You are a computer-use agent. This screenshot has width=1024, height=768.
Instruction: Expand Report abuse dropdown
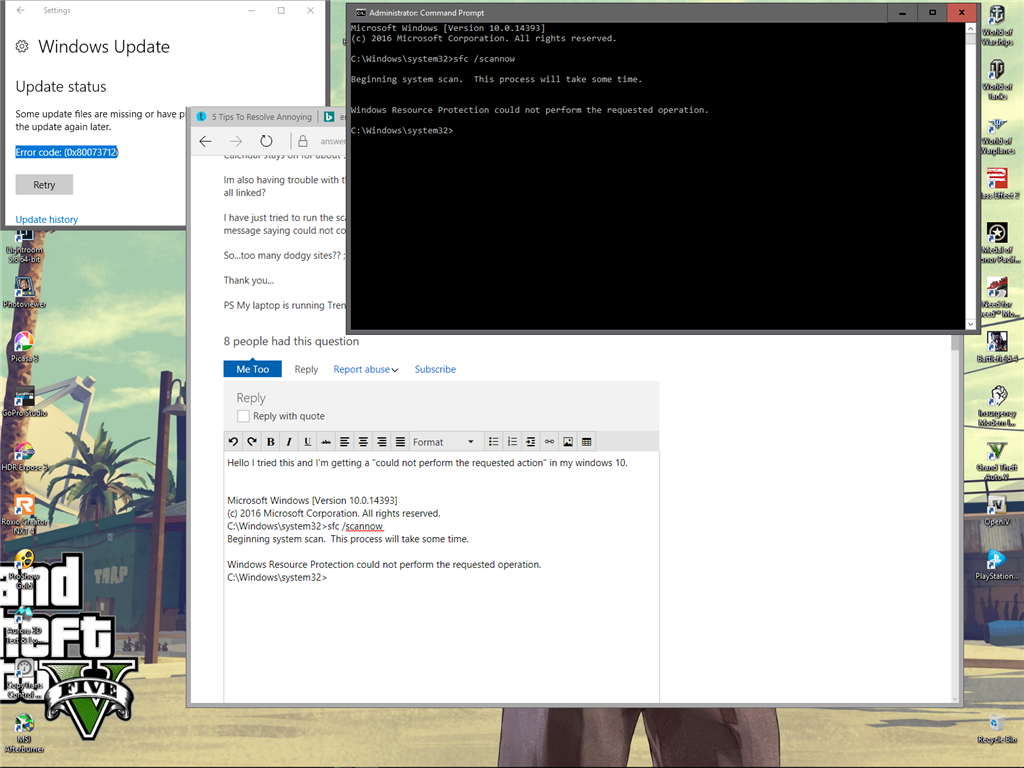tap(366, 369)
